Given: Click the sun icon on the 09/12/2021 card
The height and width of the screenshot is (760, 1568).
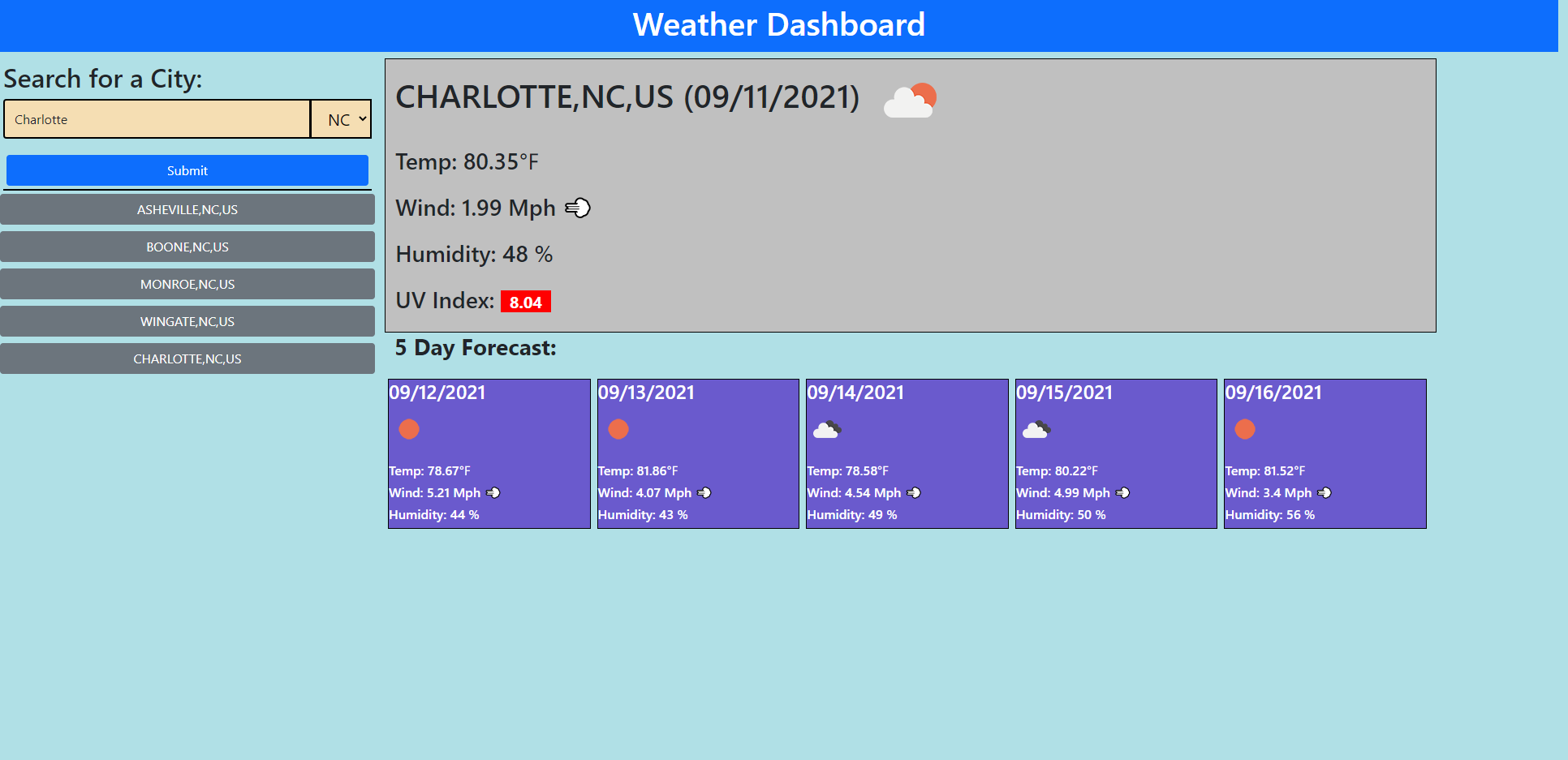Looking at the screenshot, I should (x=409, y=429).
